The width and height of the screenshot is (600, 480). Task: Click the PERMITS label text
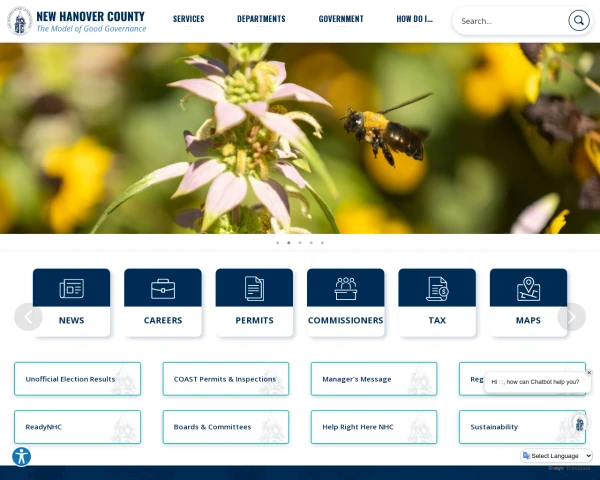click(254, 320)
